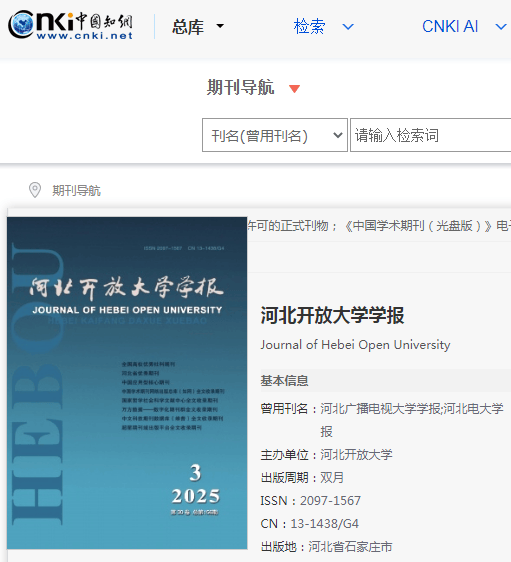Focus the 请输入检索词 search input

pos(431,135)
